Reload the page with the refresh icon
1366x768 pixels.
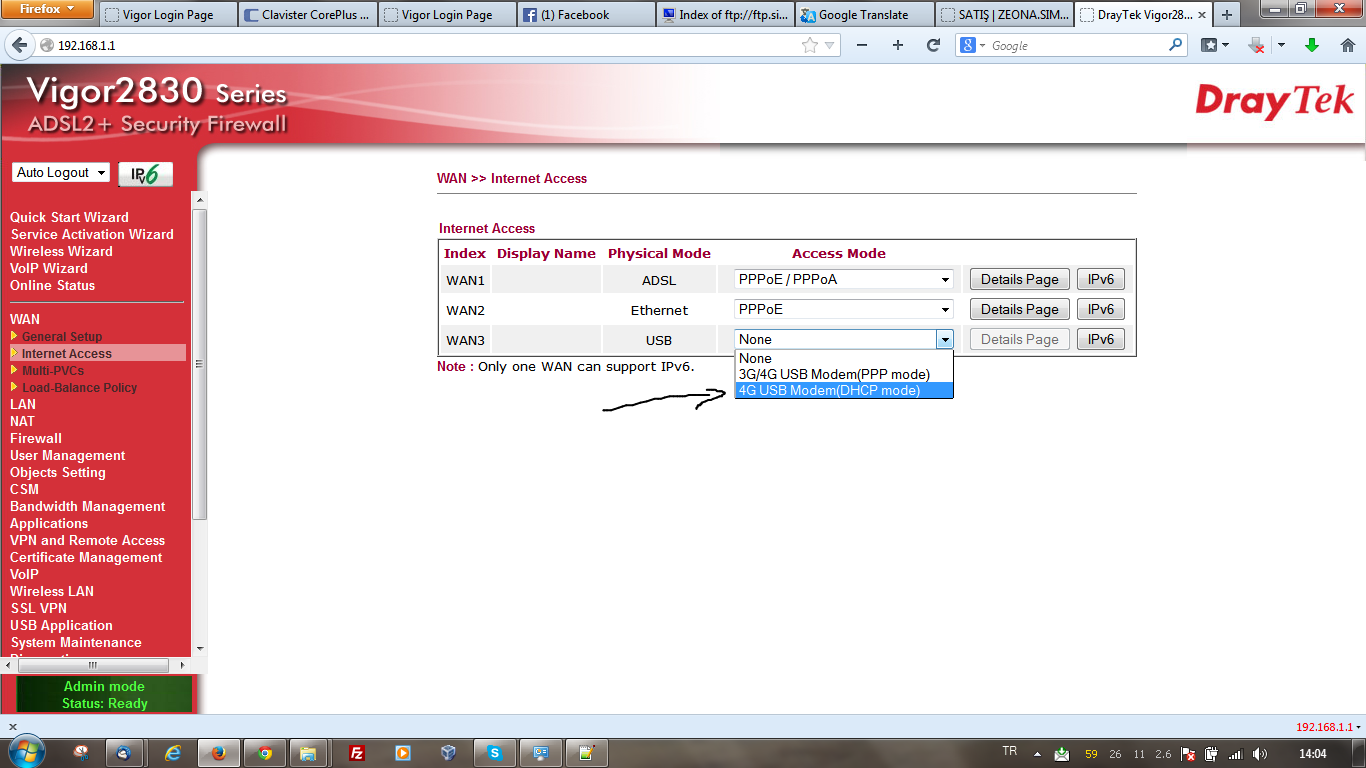(x=933, y=45)
